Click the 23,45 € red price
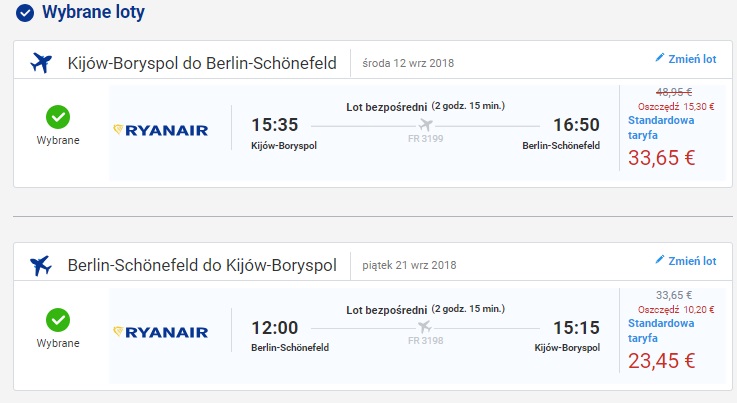 [661, 360]
